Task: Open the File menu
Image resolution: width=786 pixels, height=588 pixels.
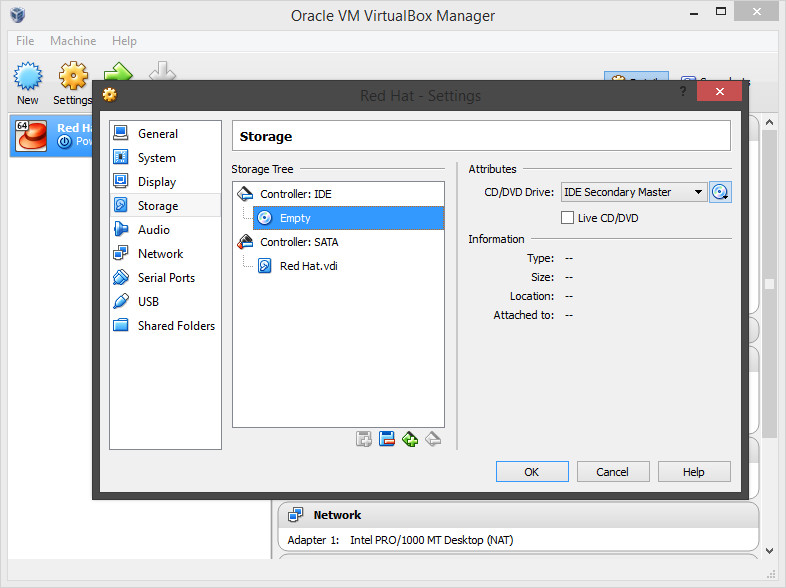Action: click(25, 41)
